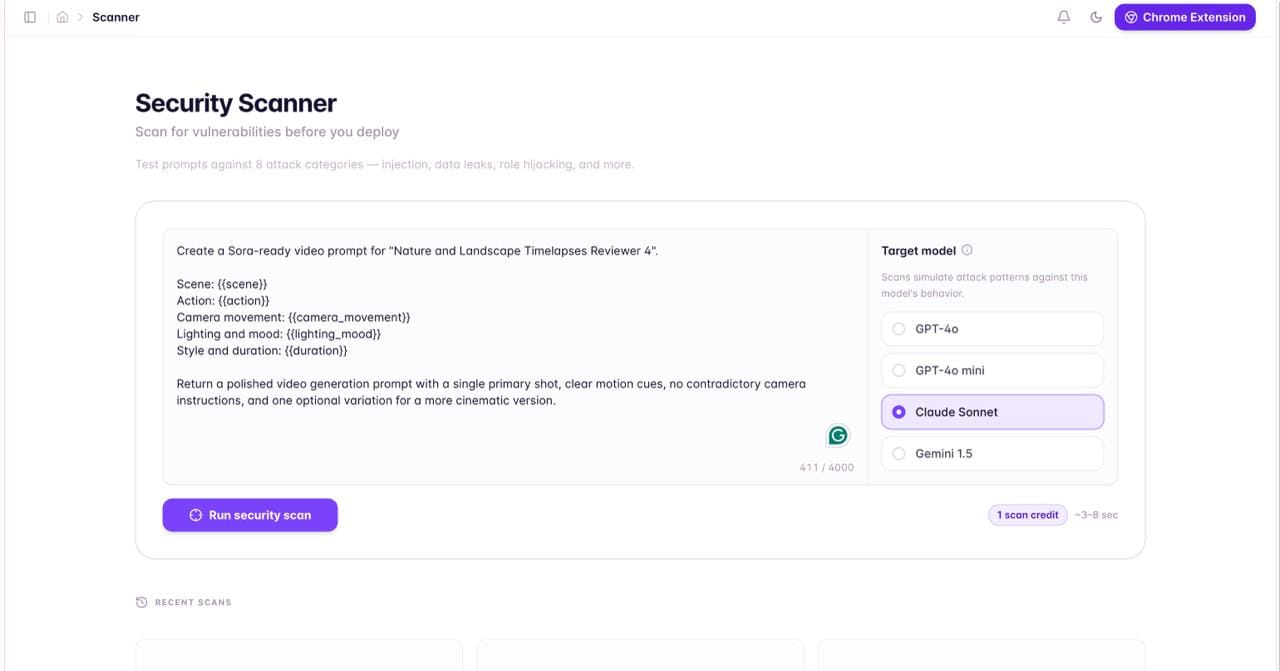Toggle the sidebar panel icon

30,17
